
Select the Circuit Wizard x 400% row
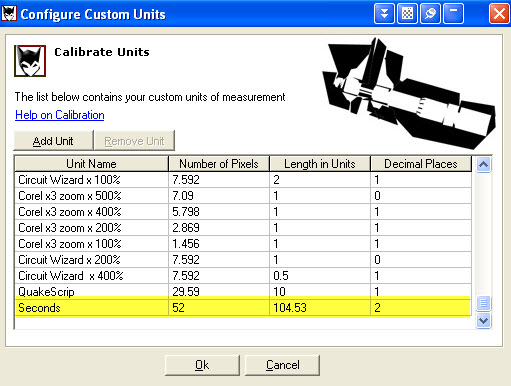243,276
